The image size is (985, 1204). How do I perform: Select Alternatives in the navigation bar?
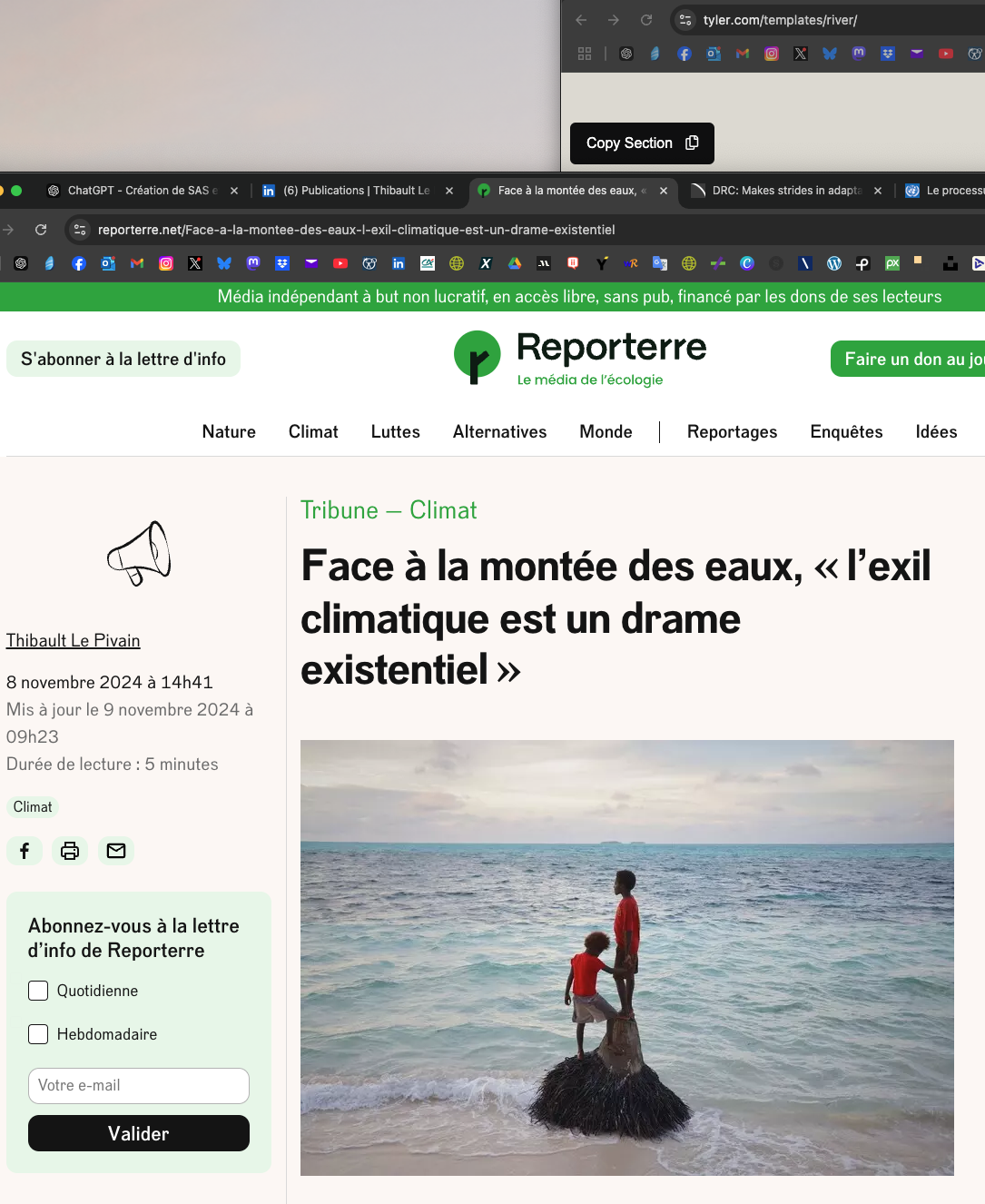[499, 432]
